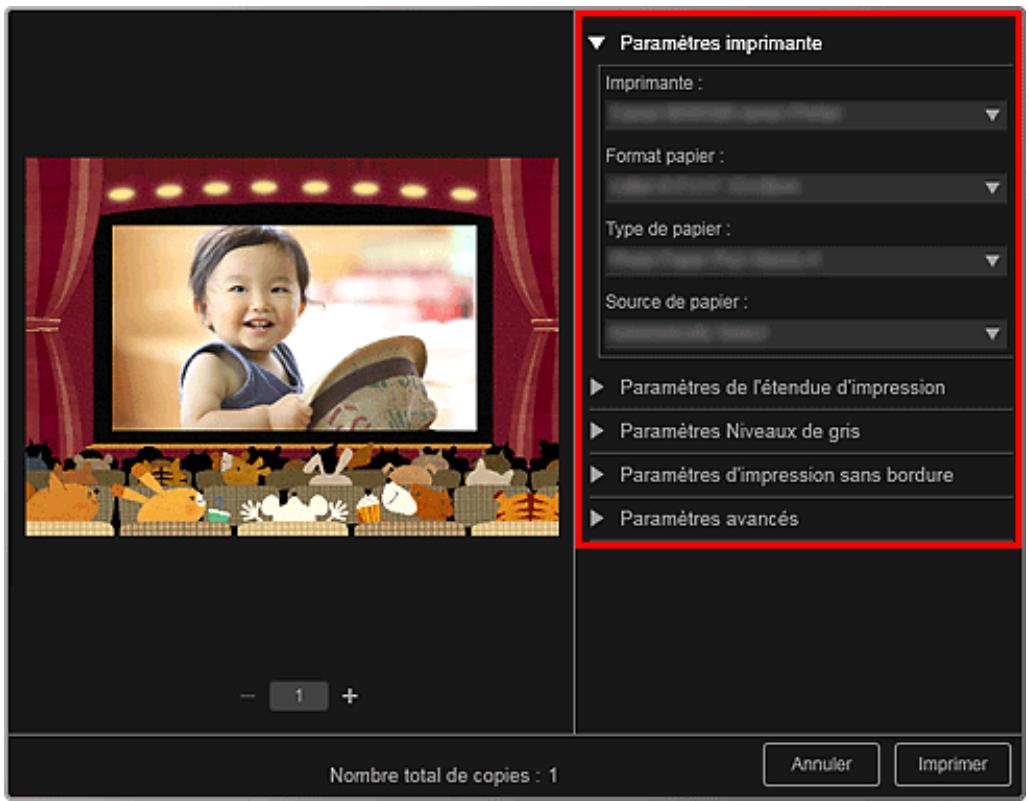Select the Paramètres Niveaux de gris label
1029x801 pixels.
click(x=739, y=432)
